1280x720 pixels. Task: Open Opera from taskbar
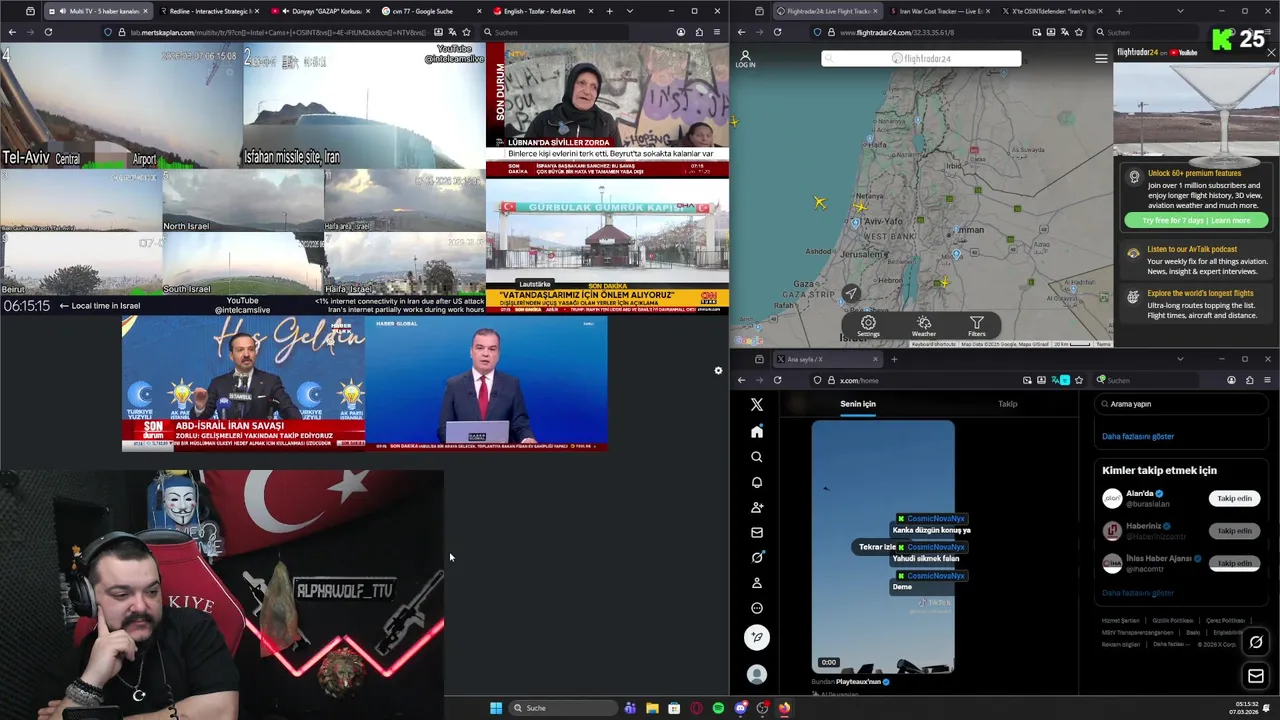click(x=697, y=708)
